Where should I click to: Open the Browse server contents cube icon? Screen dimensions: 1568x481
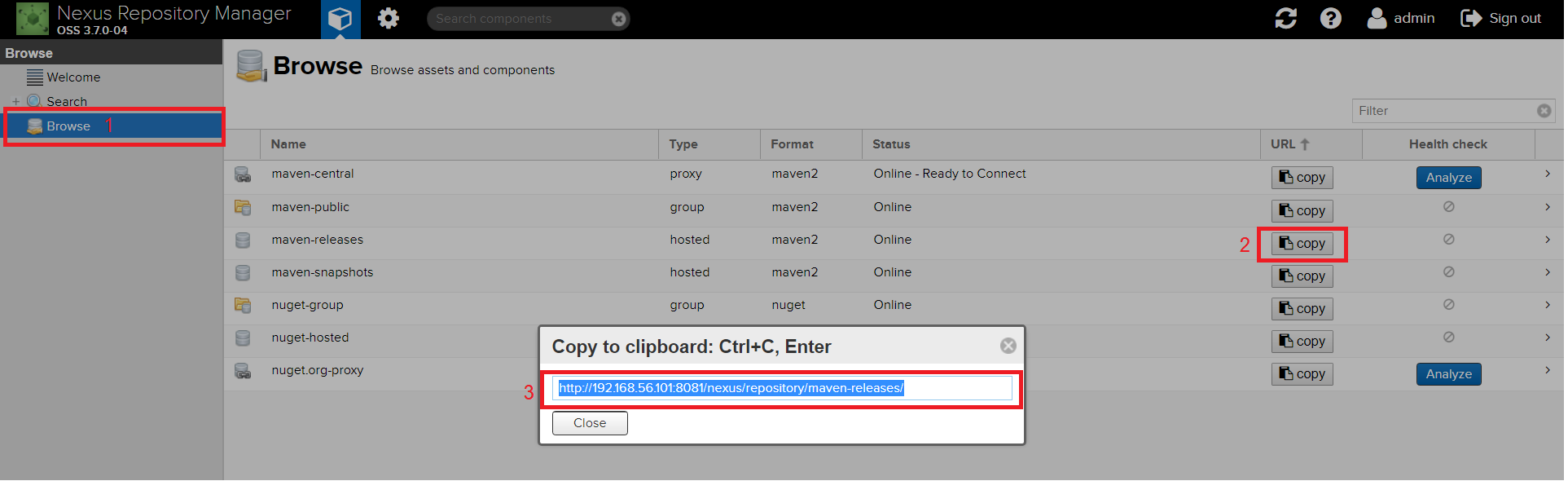(340, 18)
